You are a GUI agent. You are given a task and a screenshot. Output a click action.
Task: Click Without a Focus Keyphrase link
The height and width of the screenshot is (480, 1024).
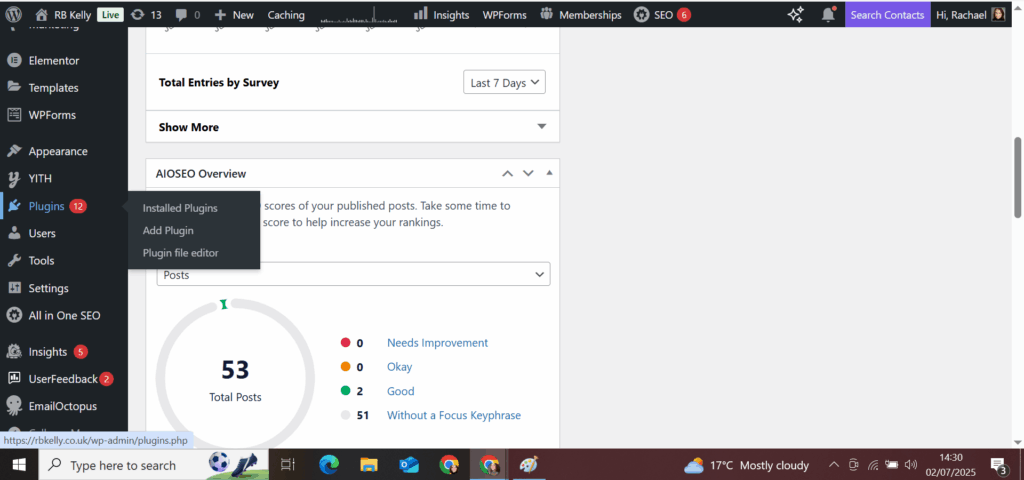(x=454, y=415)
